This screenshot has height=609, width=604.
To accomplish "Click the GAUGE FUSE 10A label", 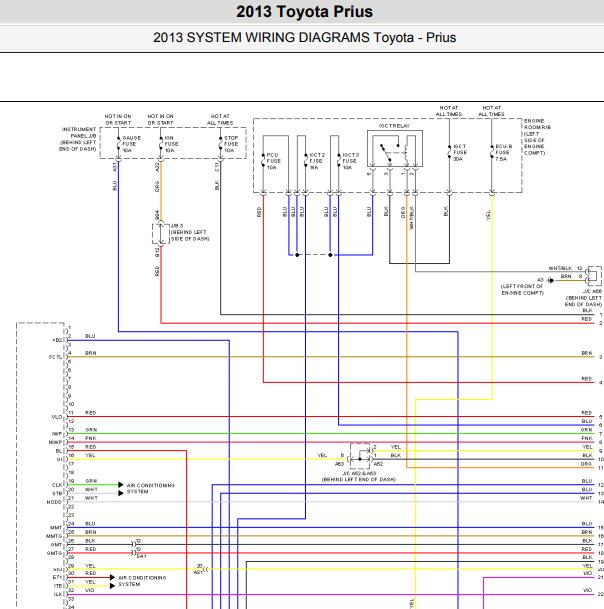I will (x=131, y=144).
